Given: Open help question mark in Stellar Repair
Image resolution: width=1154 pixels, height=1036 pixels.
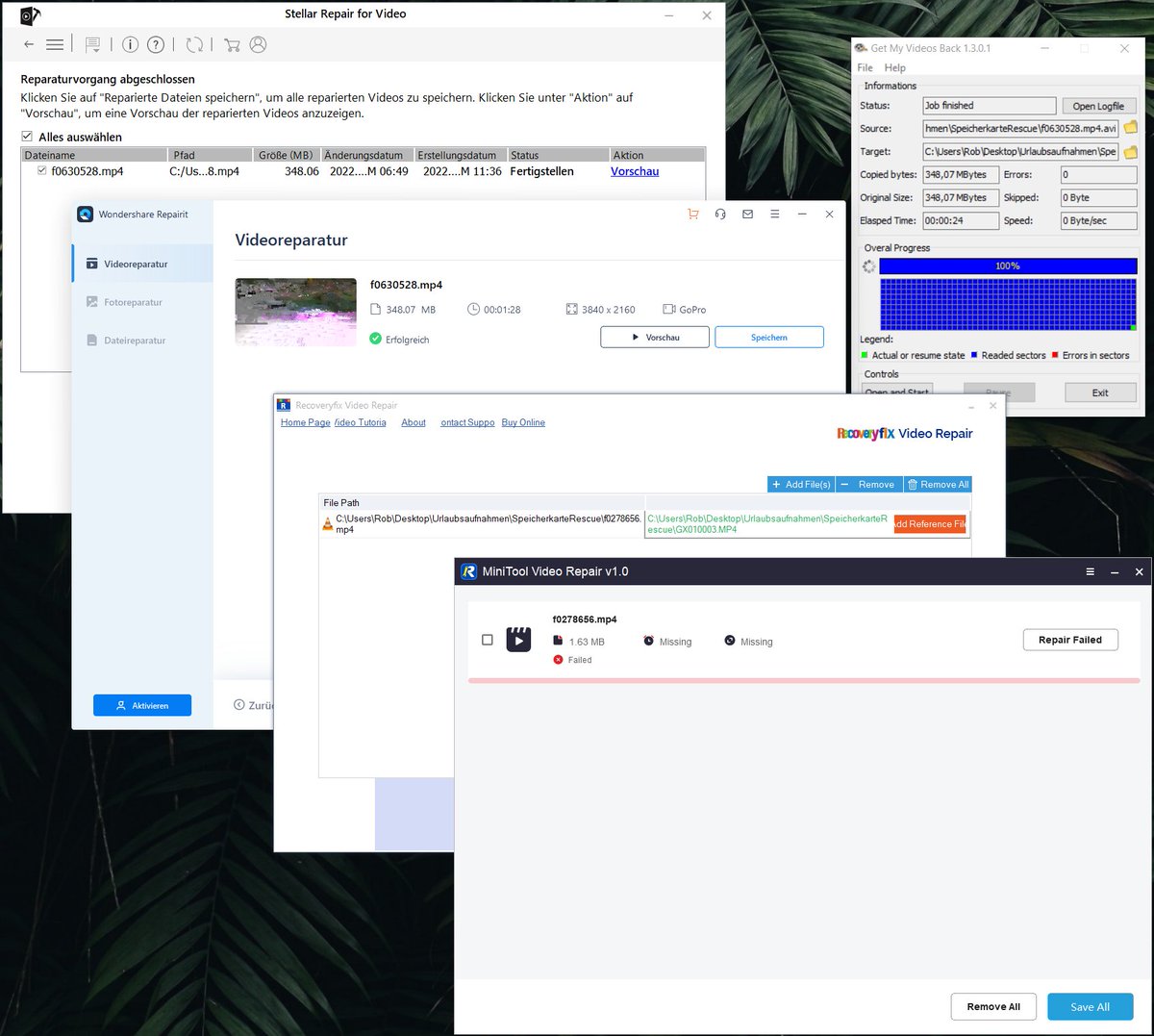Looking at the screenshot, I should (156, 44).
